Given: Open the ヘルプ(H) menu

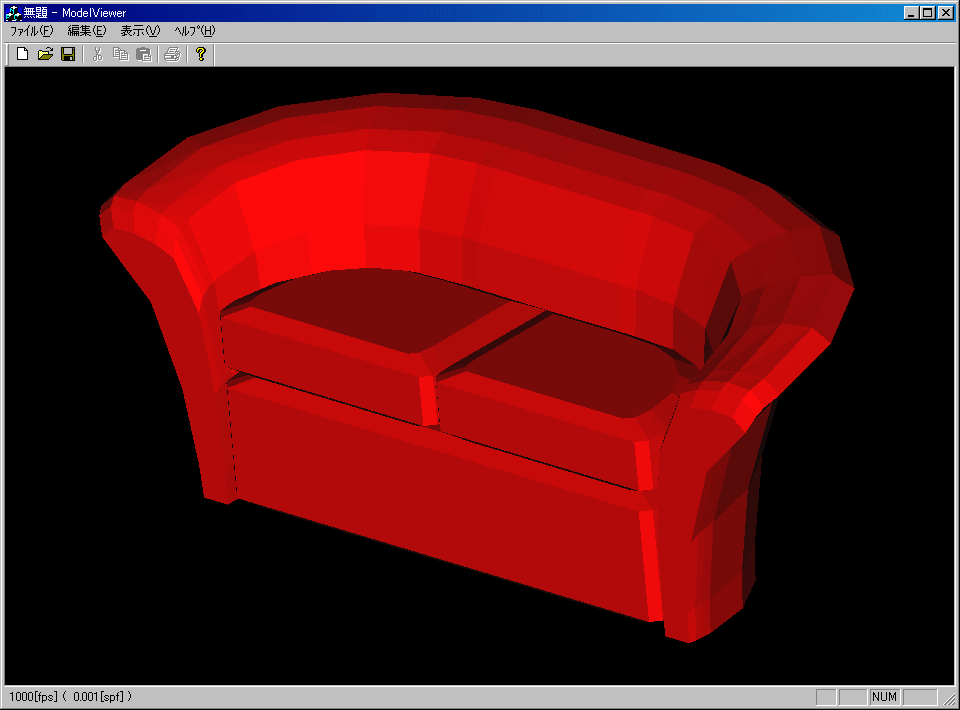Looking at the screenshot, I should tap(195, 31).
